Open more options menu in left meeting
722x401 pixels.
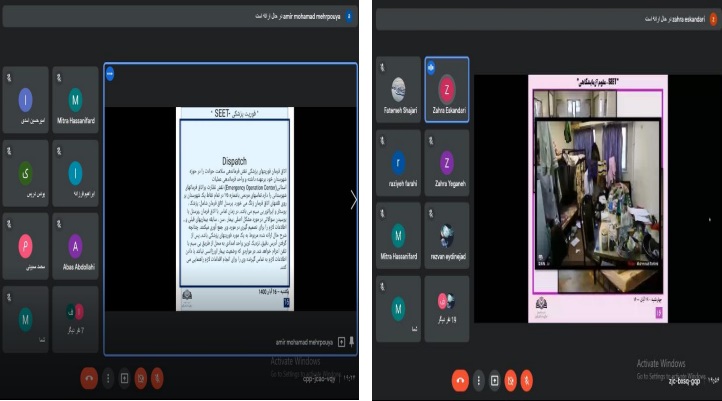(107, 380)
